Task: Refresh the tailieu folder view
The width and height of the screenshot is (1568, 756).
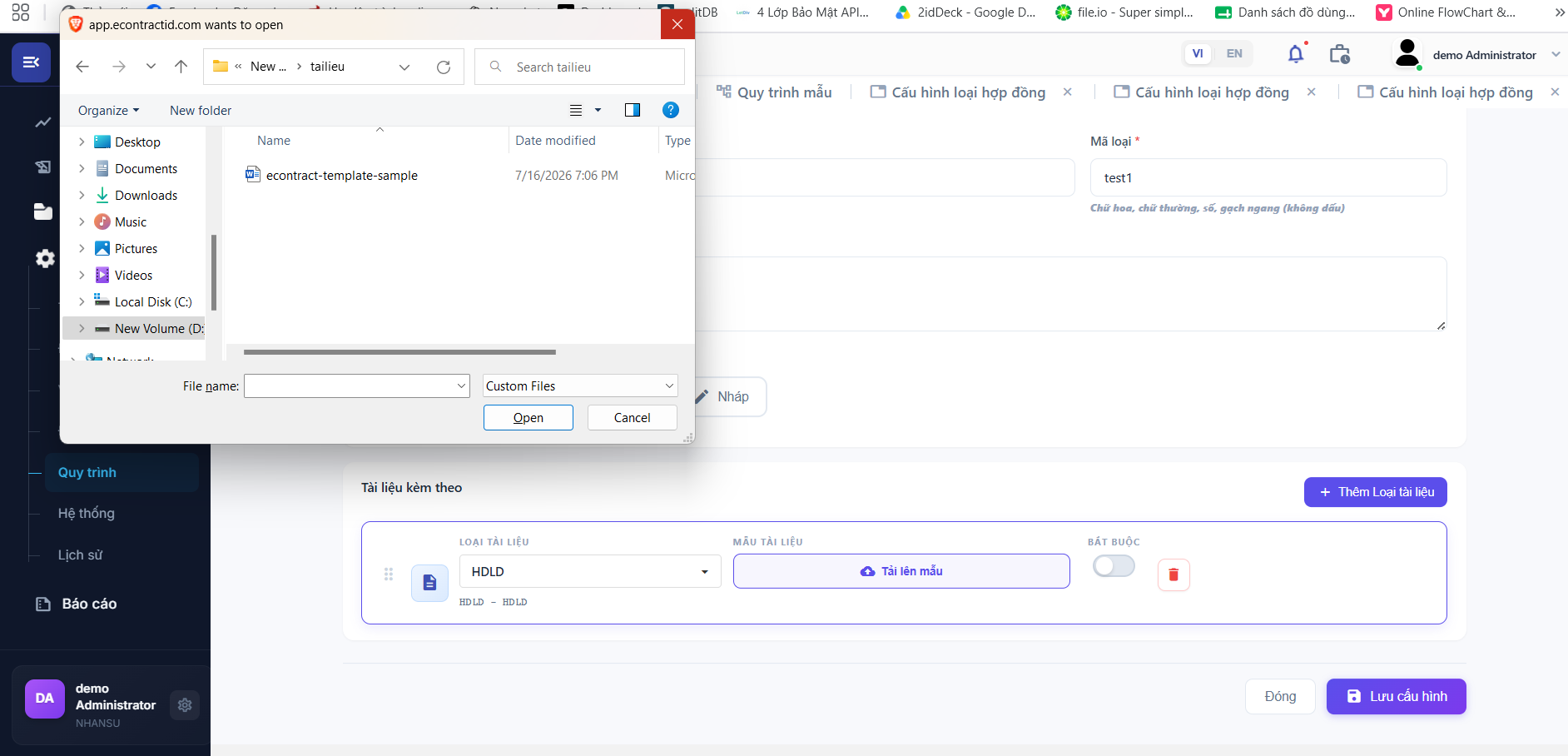Action: pos(444,67)
